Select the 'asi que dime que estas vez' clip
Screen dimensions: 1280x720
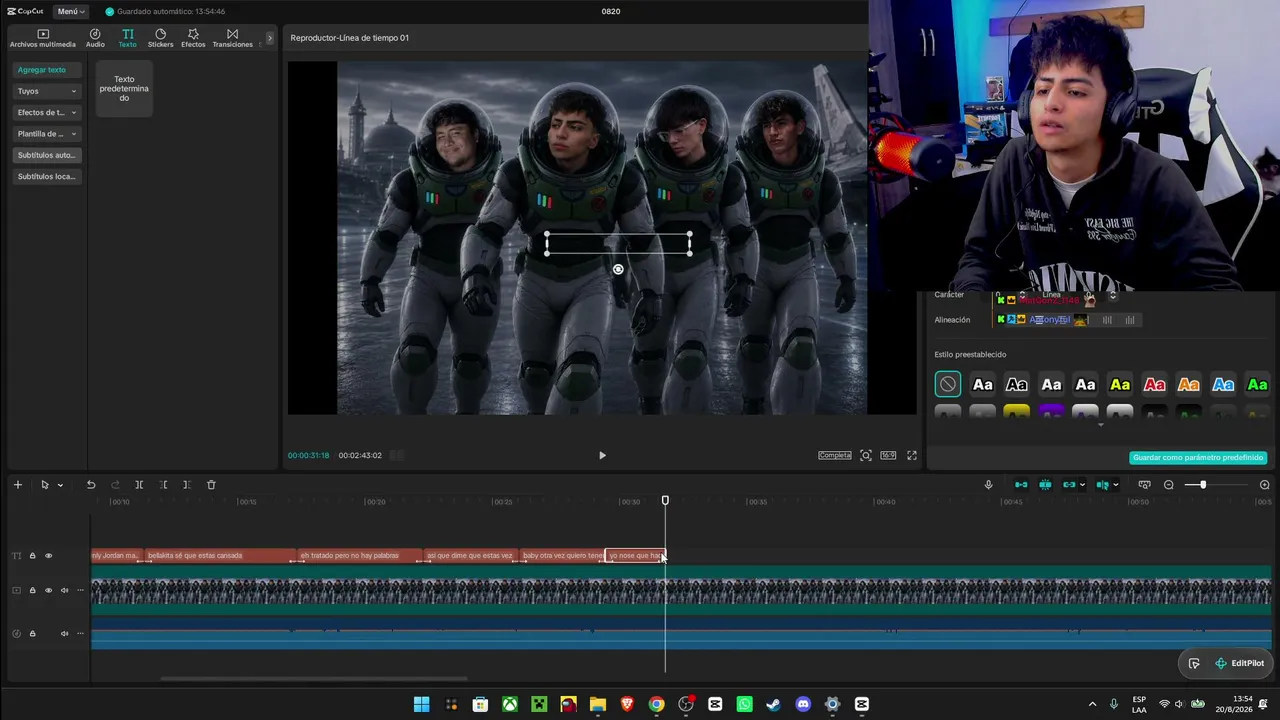(x=472, y=556)
